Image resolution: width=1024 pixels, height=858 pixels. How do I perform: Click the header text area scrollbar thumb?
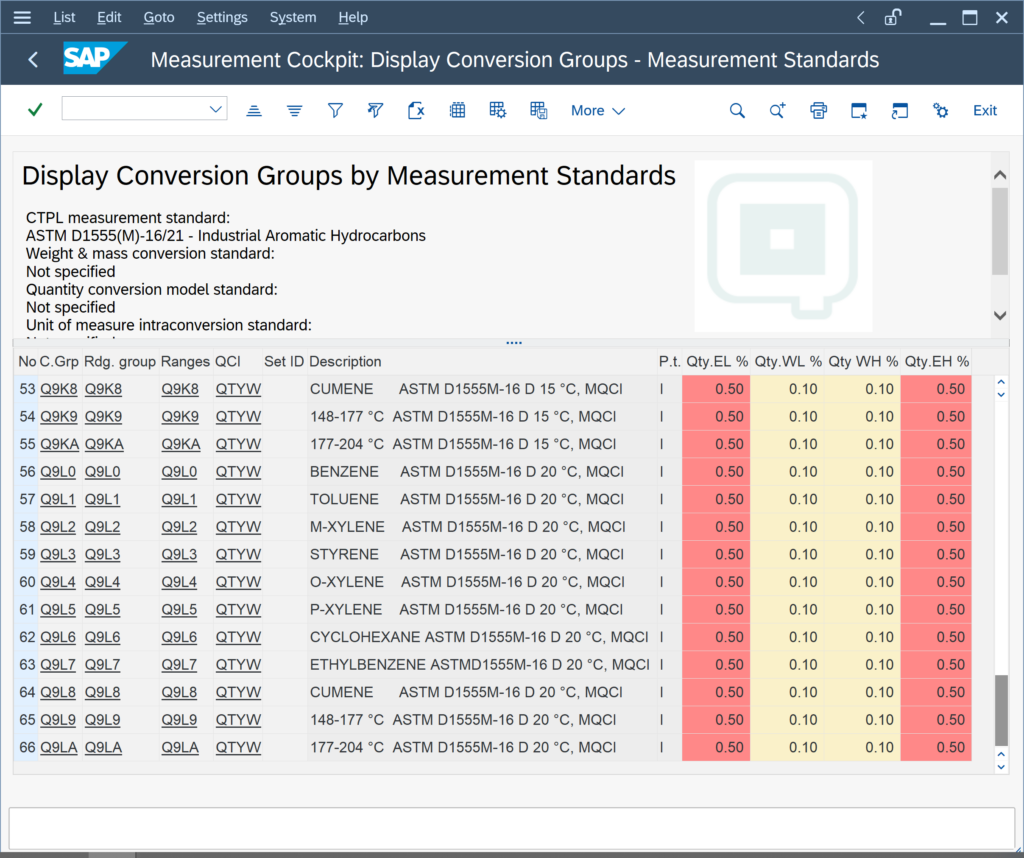pos(1000,232)
